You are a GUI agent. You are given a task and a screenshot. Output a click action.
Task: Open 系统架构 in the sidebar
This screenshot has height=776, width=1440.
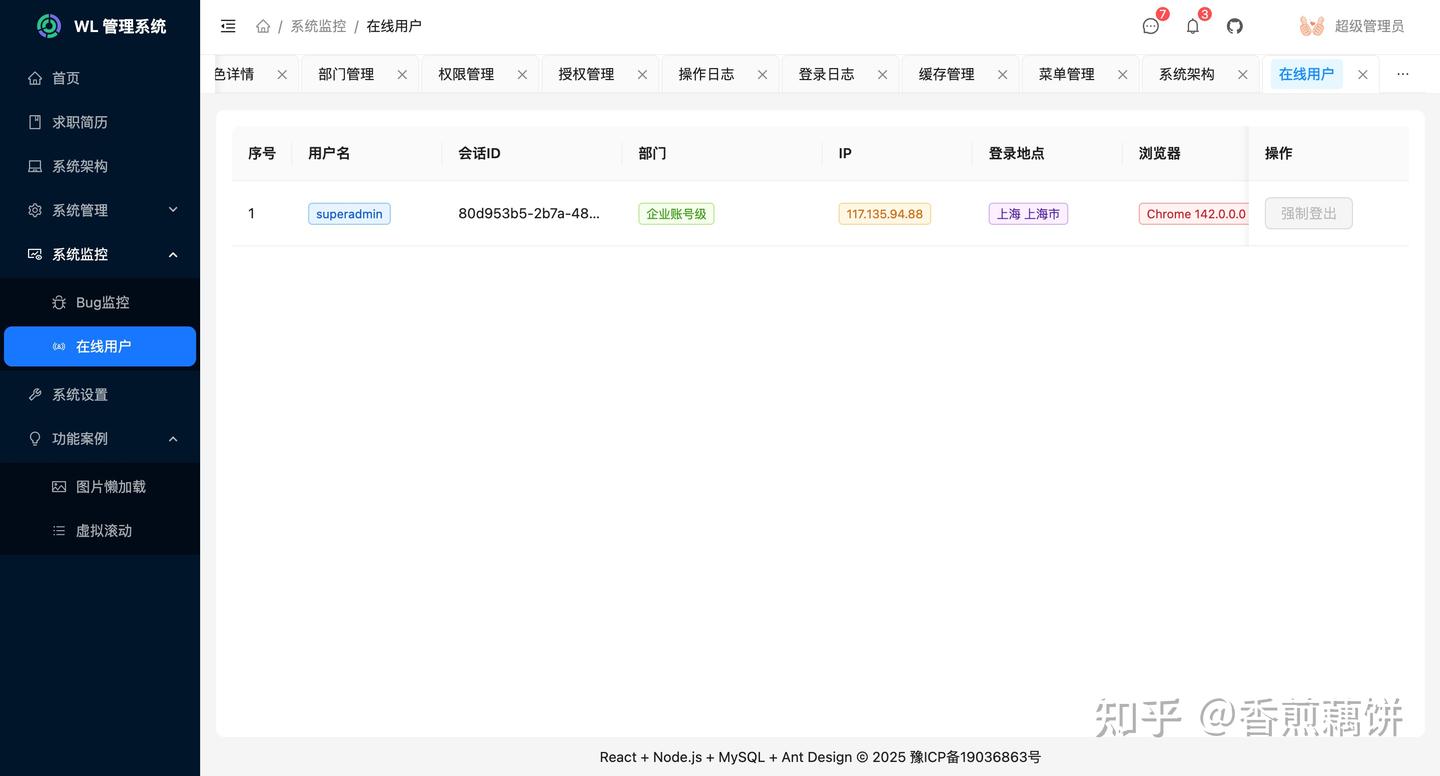tap(100, 166)
